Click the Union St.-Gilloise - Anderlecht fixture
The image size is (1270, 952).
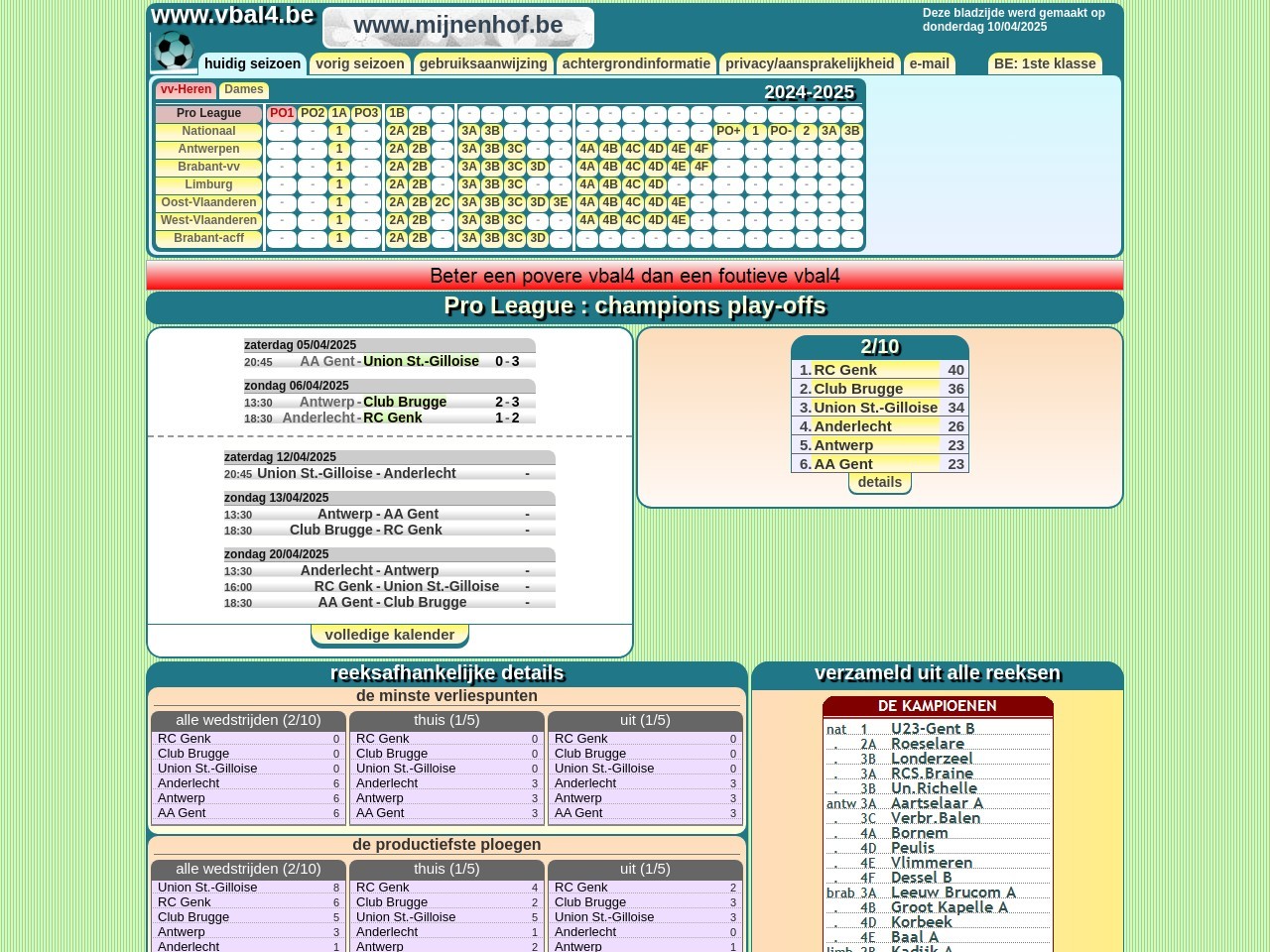tap(390, 473)
